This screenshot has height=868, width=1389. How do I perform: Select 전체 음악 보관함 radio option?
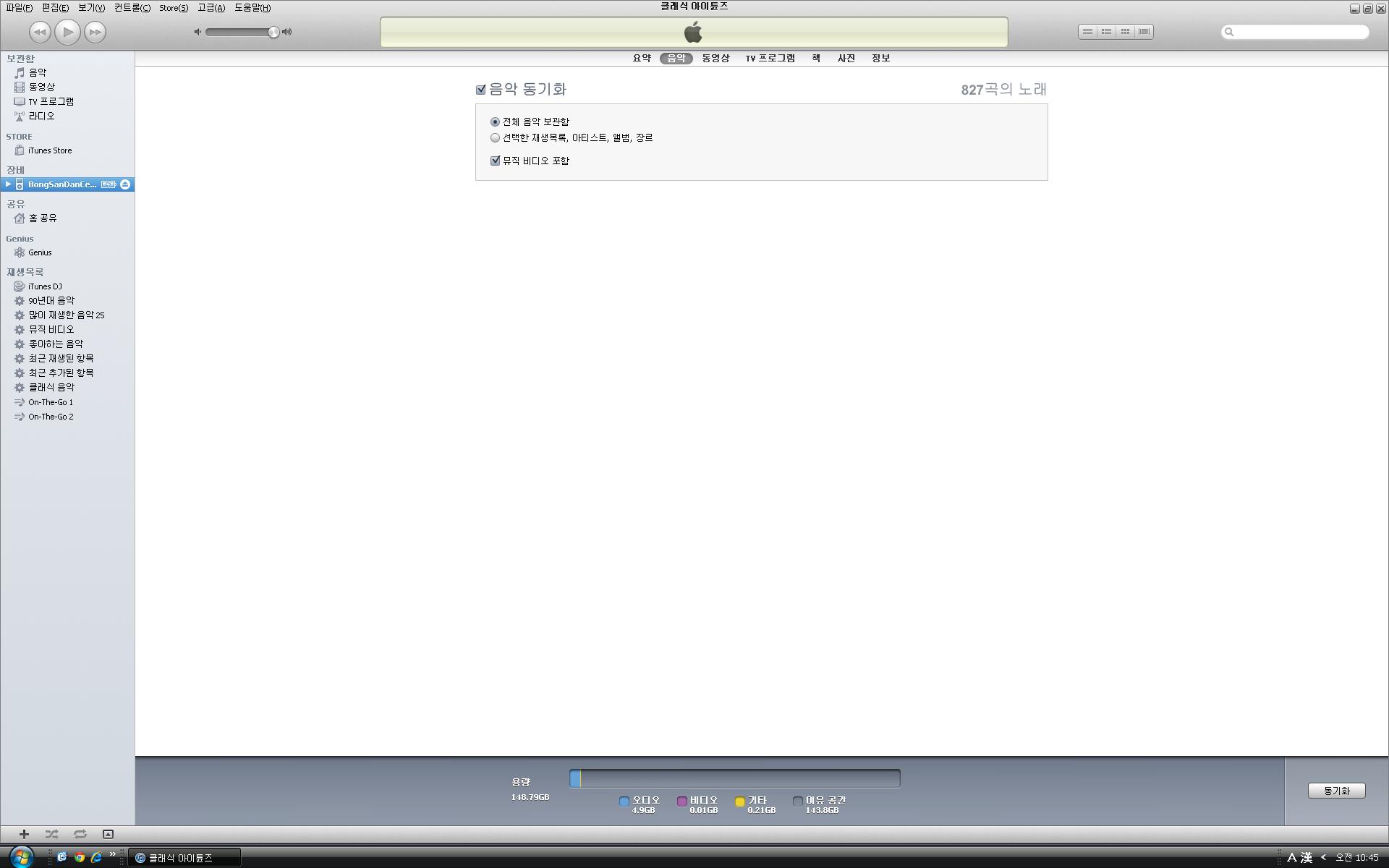[495, 122]
